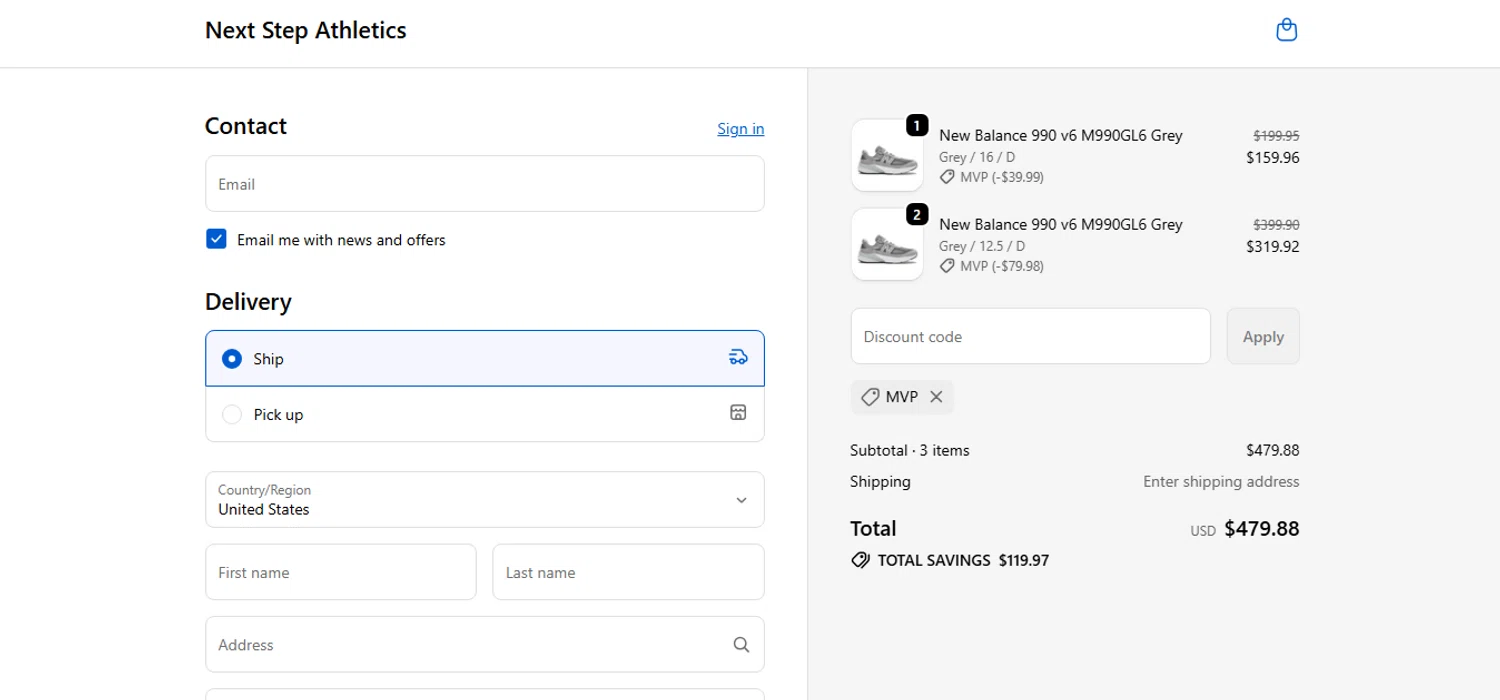Click the Subtotal · 3 items label

[x=910, y=450]
